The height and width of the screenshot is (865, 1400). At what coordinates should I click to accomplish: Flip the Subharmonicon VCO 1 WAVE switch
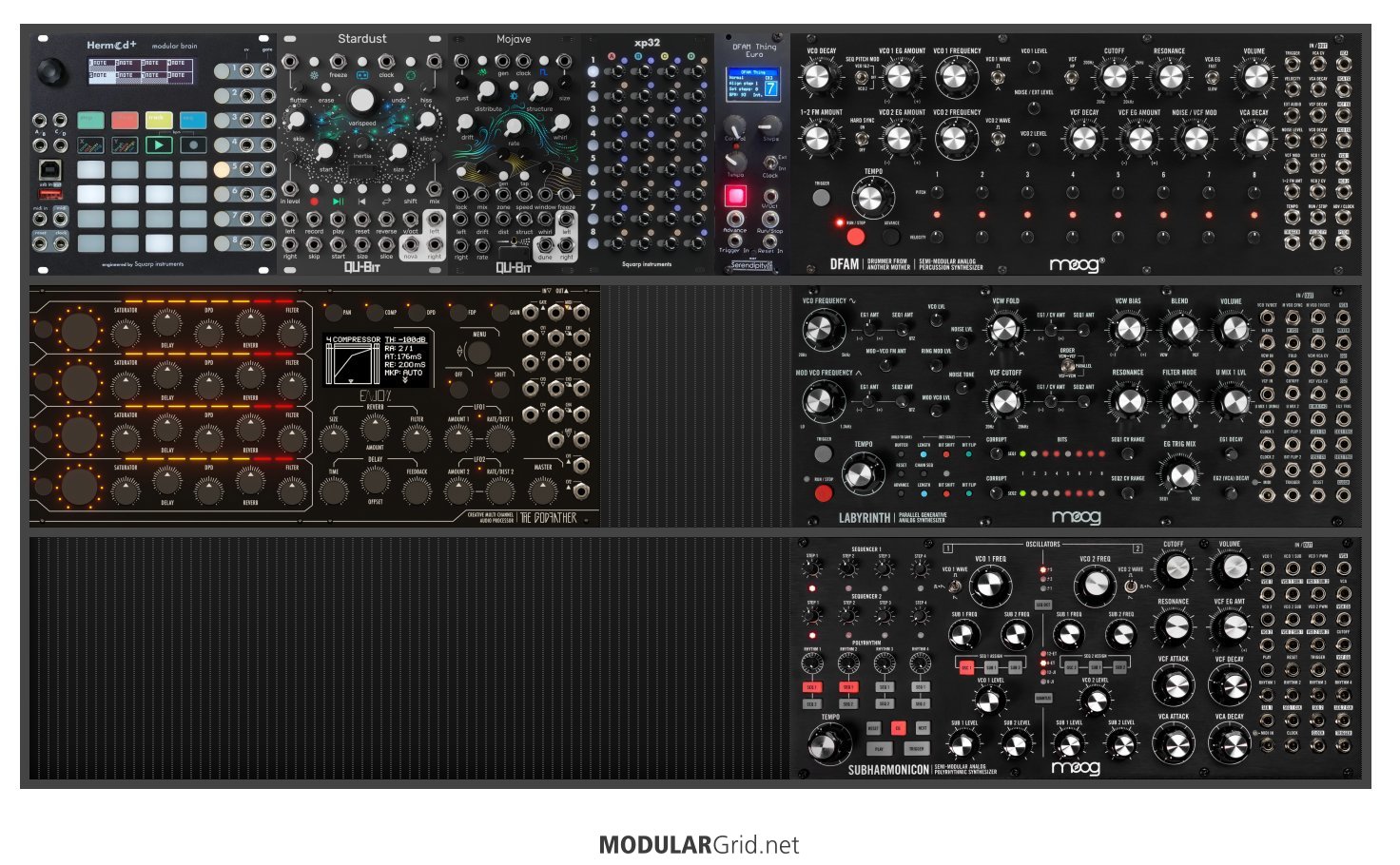(954, 586)
